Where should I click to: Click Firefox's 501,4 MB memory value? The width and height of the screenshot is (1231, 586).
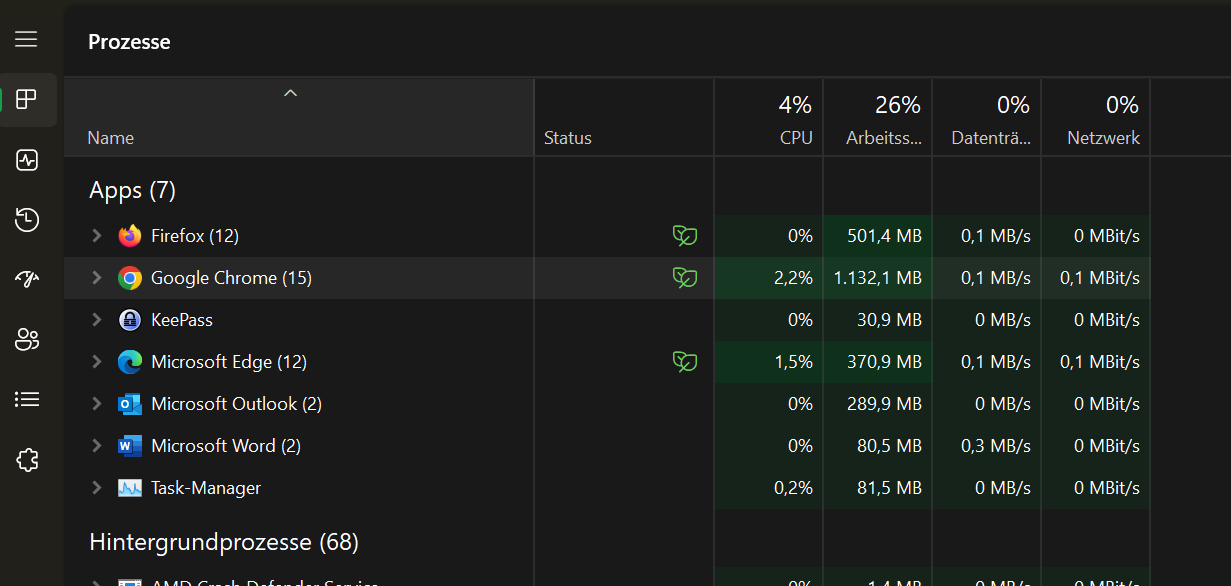884,236
